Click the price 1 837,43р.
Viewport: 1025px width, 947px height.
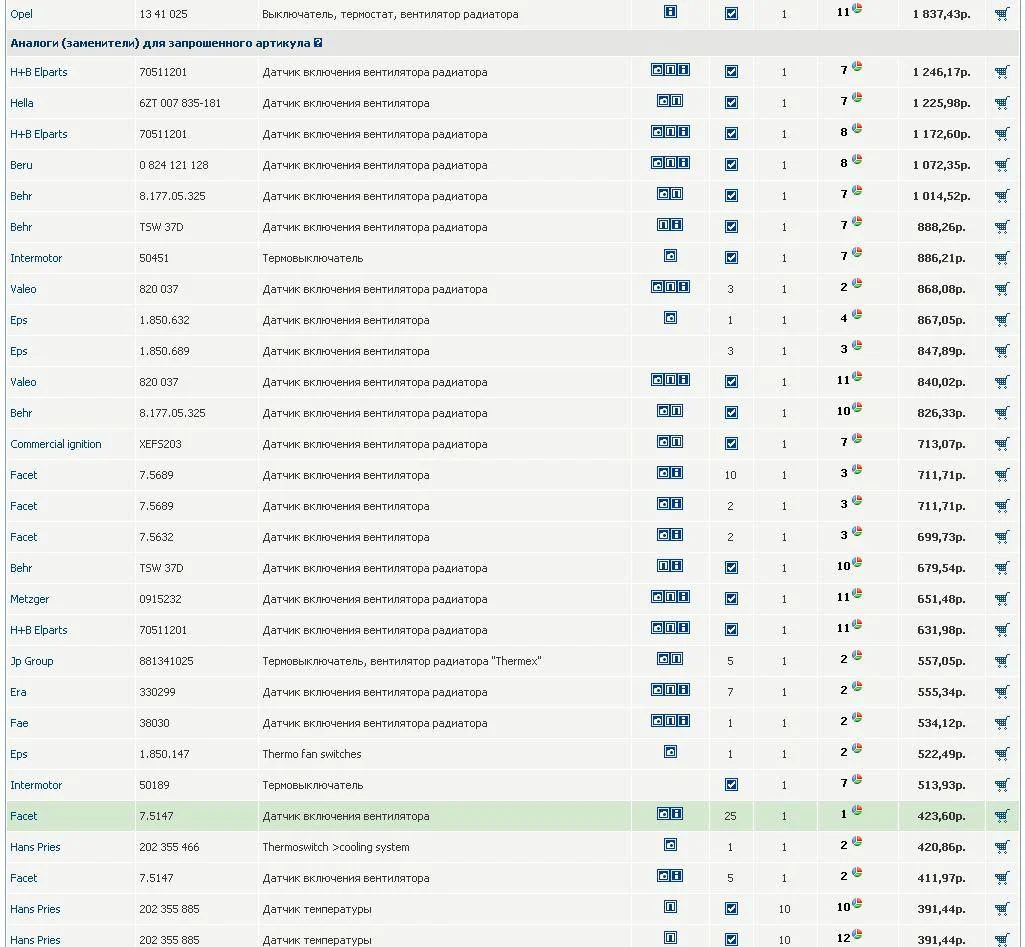pyautogui.click(x=941, y=14)
